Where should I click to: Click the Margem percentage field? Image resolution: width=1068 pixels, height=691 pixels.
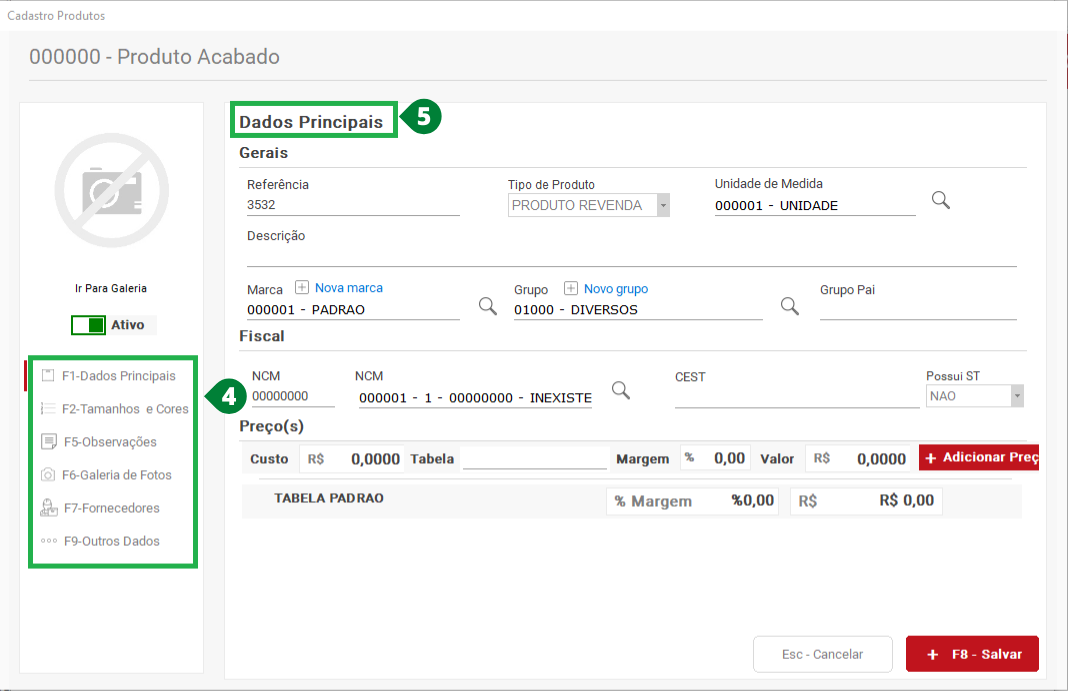(x=715, y=459)
